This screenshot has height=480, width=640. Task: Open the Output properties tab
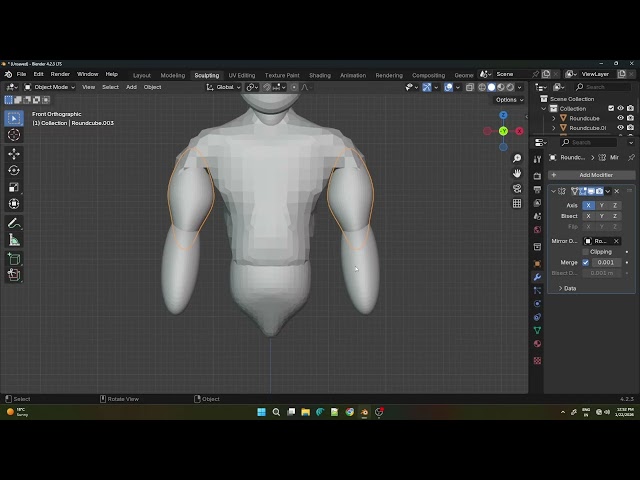coord(537,189)
